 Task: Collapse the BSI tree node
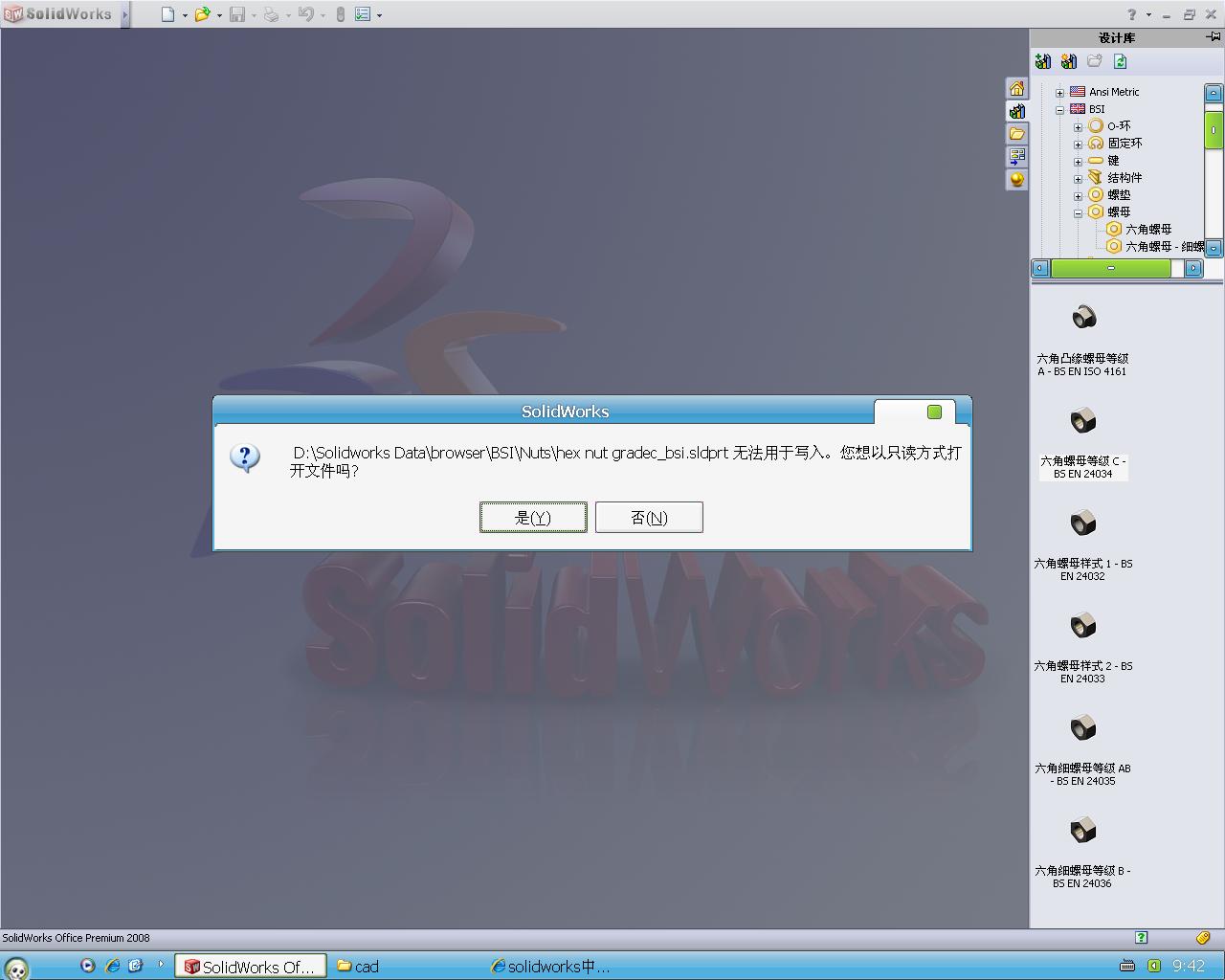click(x=1059, y=110)
